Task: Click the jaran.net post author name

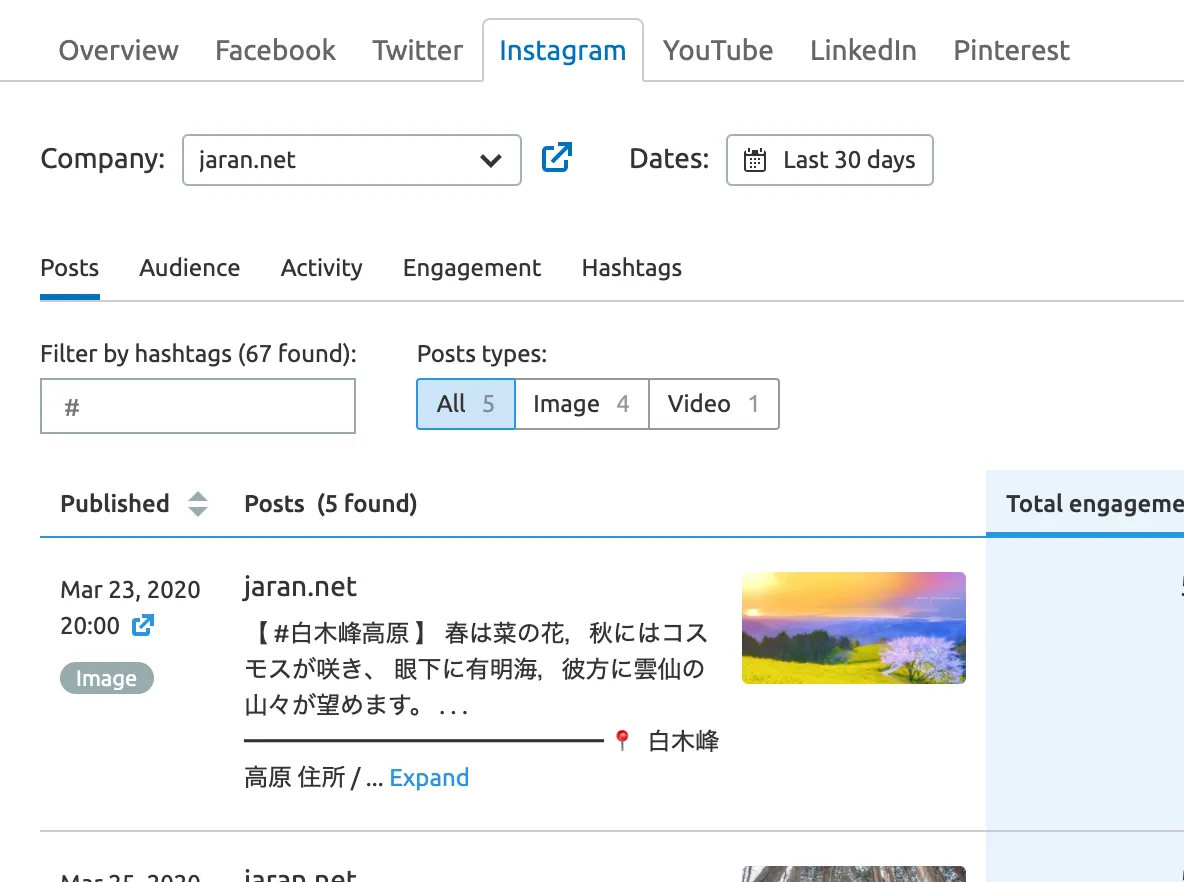Action: coord(300,587)
